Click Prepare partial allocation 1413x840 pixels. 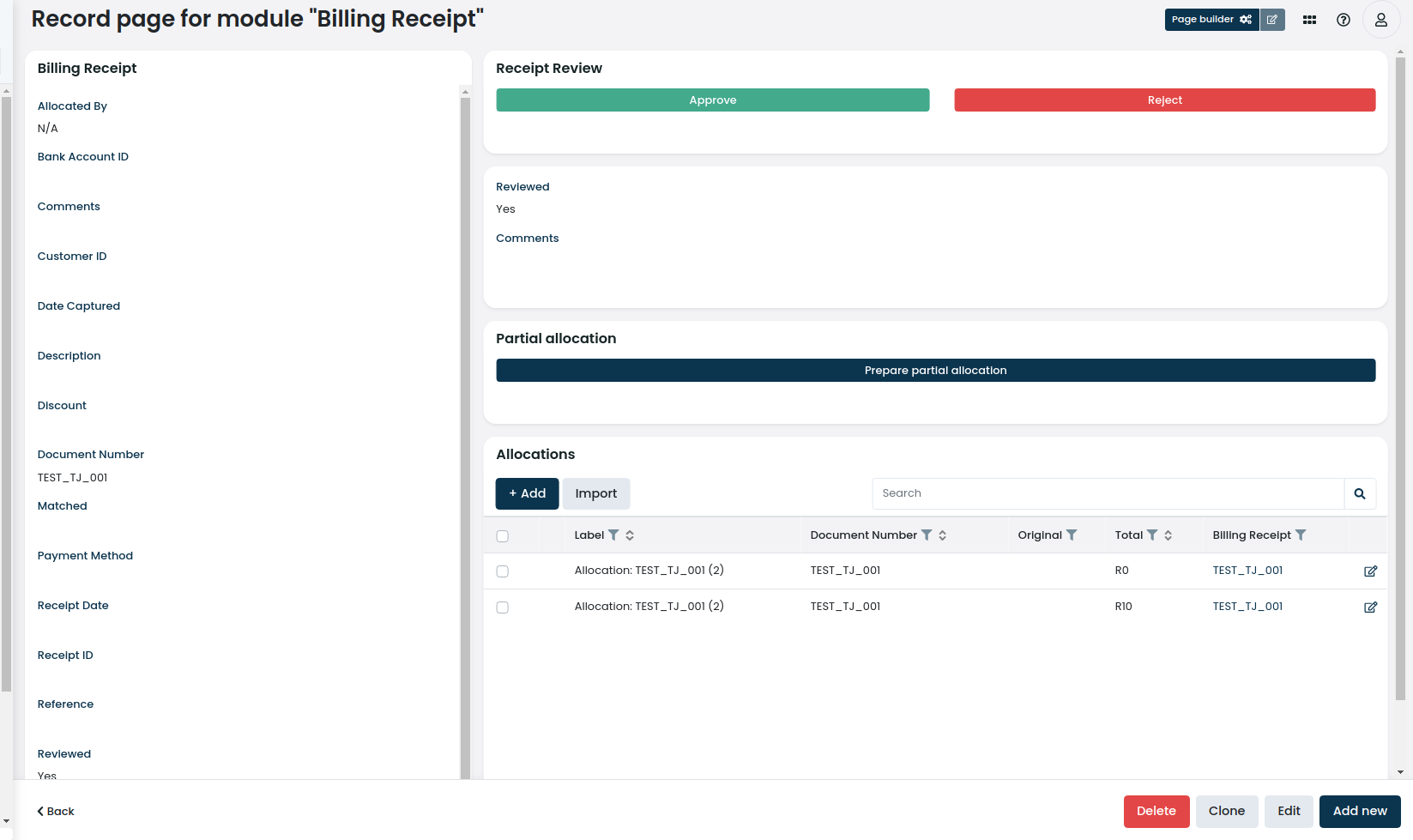tap(936, 371)
